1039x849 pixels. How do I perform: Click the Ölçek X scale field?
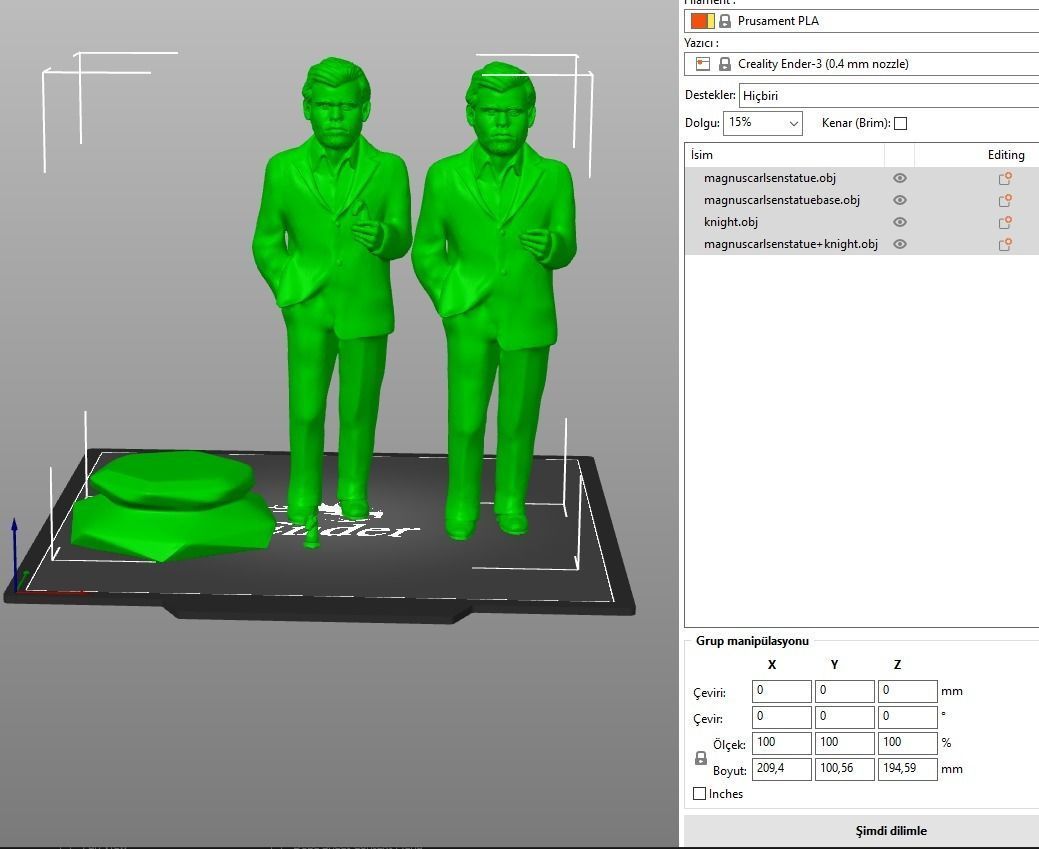782,743
